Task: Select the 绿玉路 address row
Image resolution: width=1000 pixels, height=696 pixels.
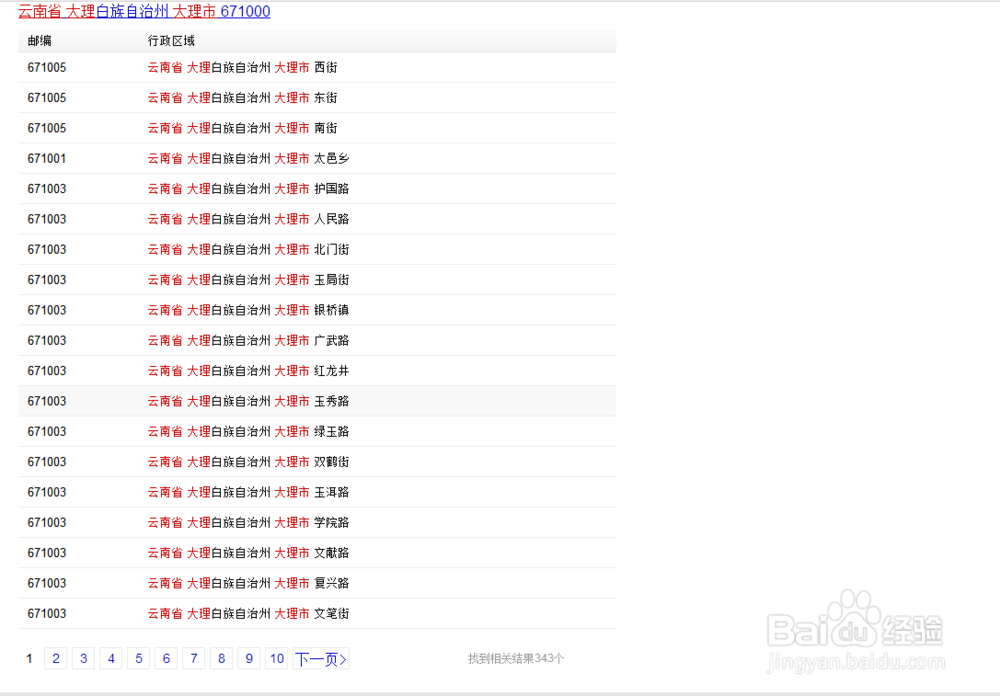Action: point(317,431)
